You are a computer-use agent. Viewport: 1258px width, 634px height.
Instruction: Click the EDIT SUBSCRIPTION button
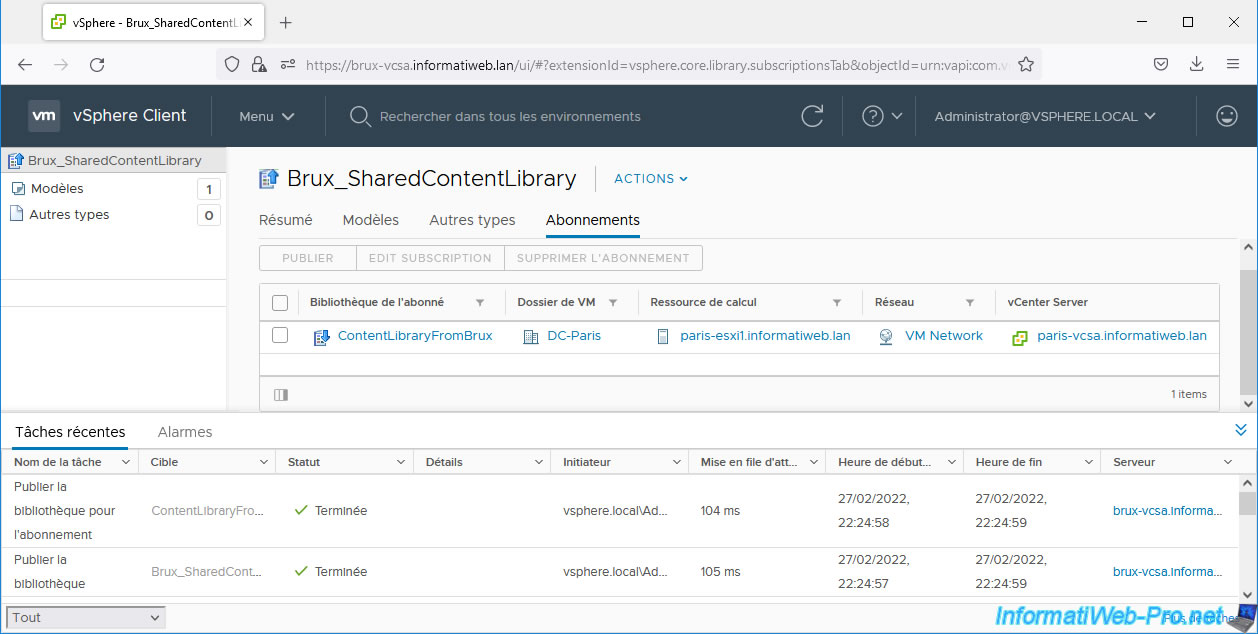click(430, 258)
